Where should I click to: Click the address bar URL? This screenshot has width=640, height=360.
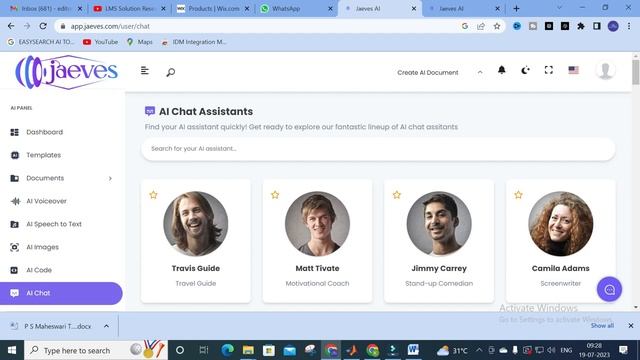110,26
